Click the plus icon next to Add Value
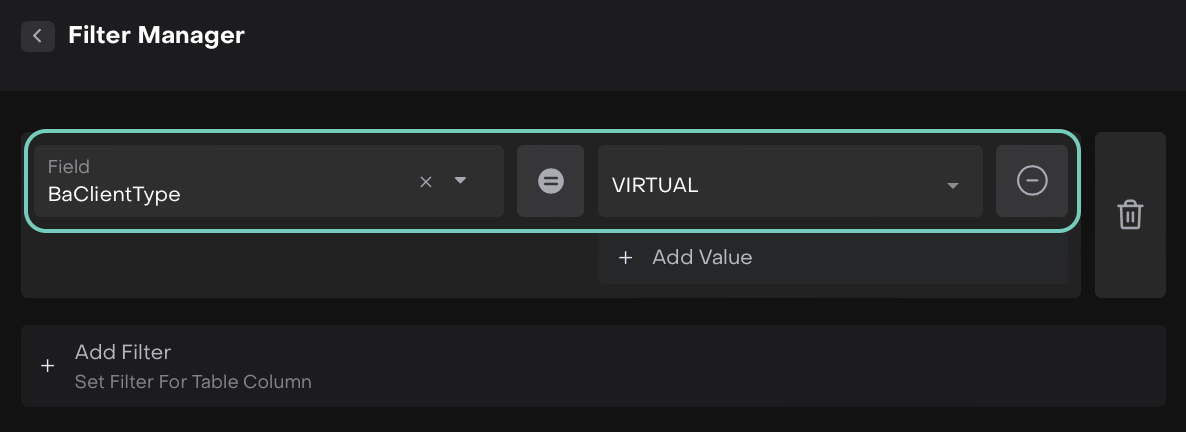The image size is (1186, 432). (626, 258)
